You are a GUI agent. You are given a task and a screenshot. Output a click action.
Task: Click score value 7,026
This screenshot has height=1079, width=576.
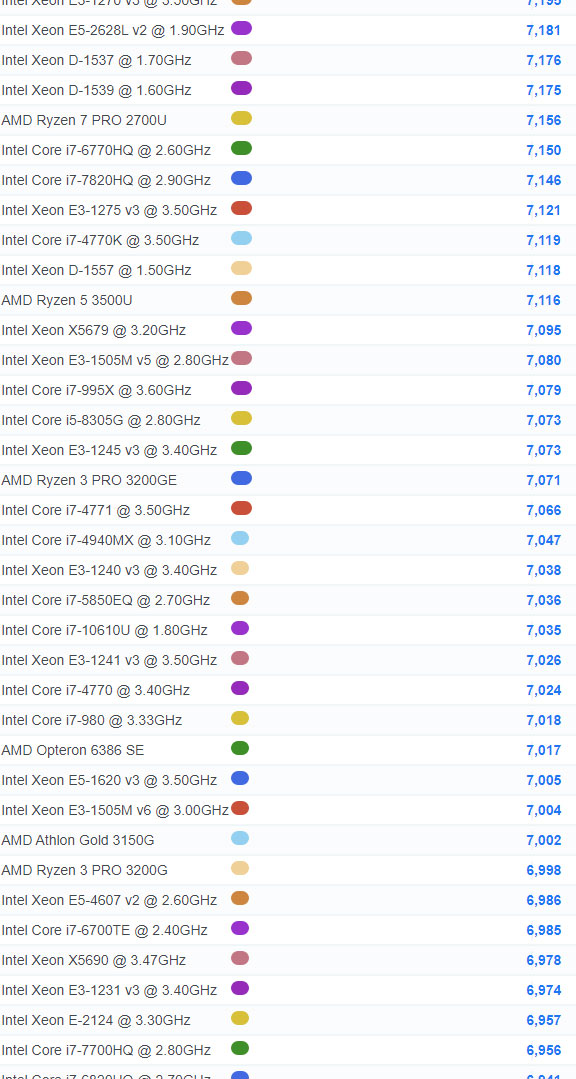pos(544,661)
